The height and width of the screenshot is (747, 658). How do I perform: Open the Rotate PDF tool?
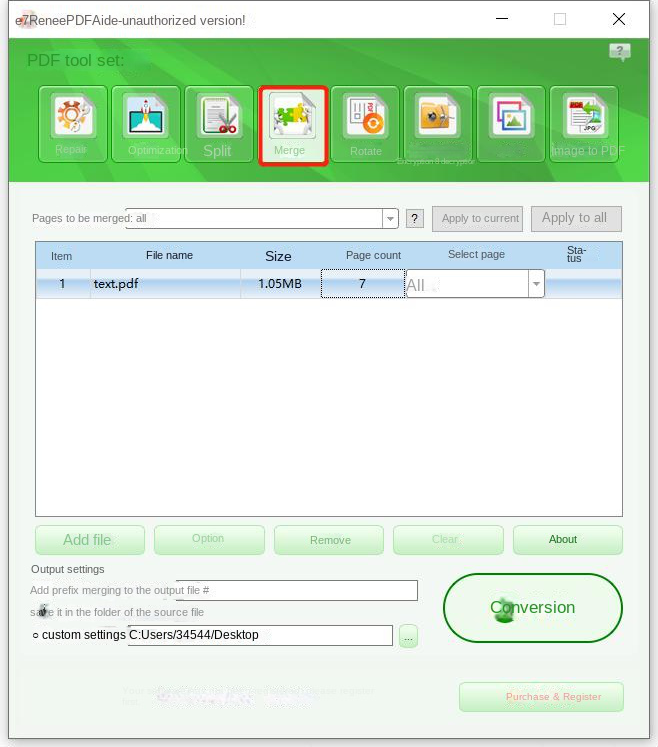pos(365,124)
